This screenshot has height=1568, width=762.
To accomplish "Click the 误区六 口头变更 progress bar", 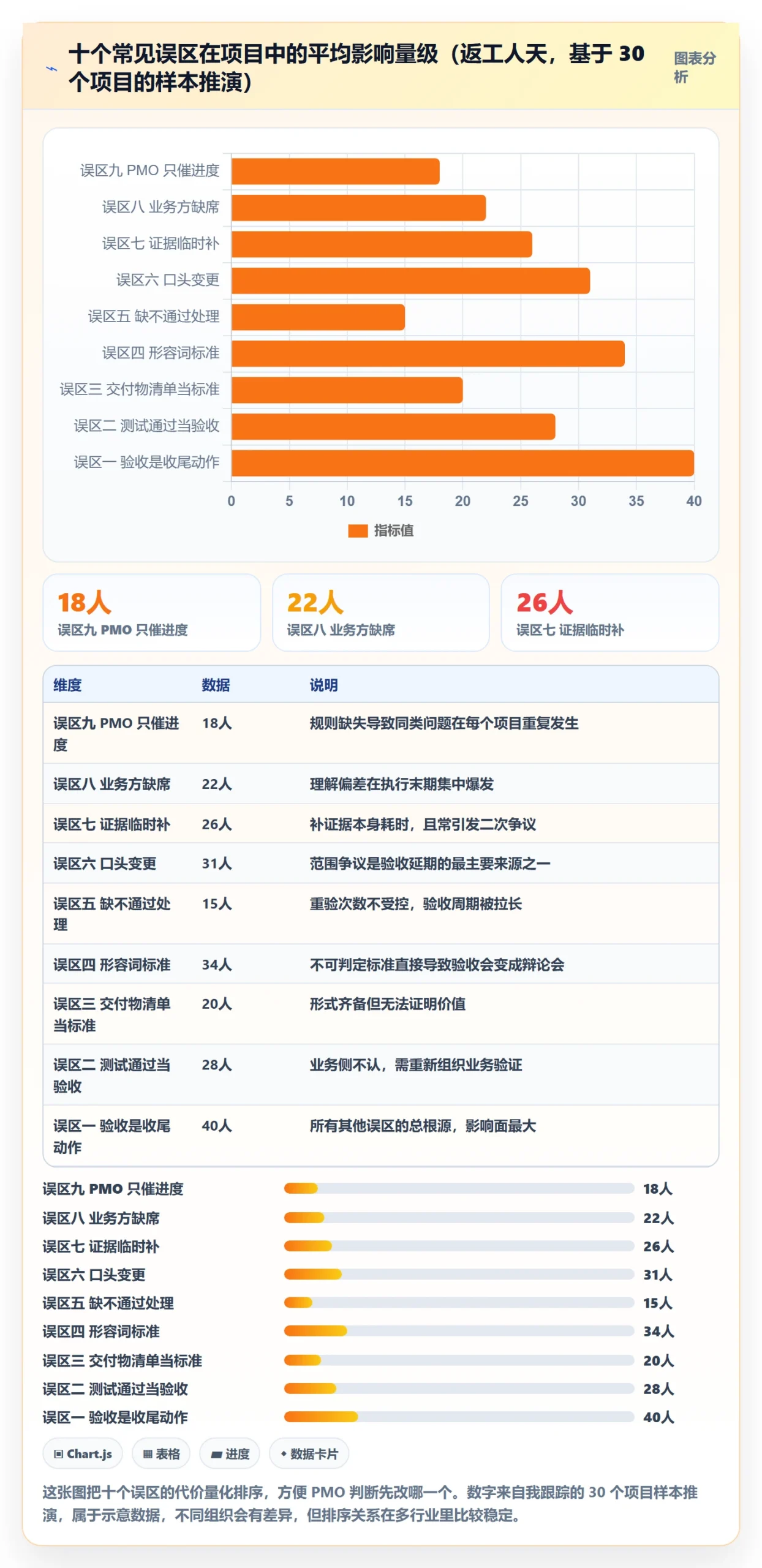I will point(459,1274).
